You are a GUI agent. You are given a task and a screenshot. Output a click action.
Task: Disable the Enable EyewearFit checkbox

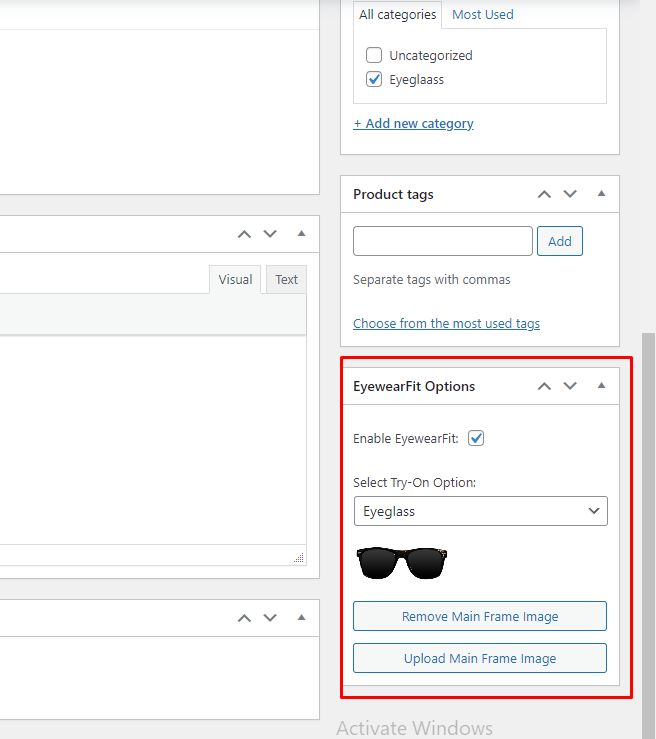tap(476, 438)
